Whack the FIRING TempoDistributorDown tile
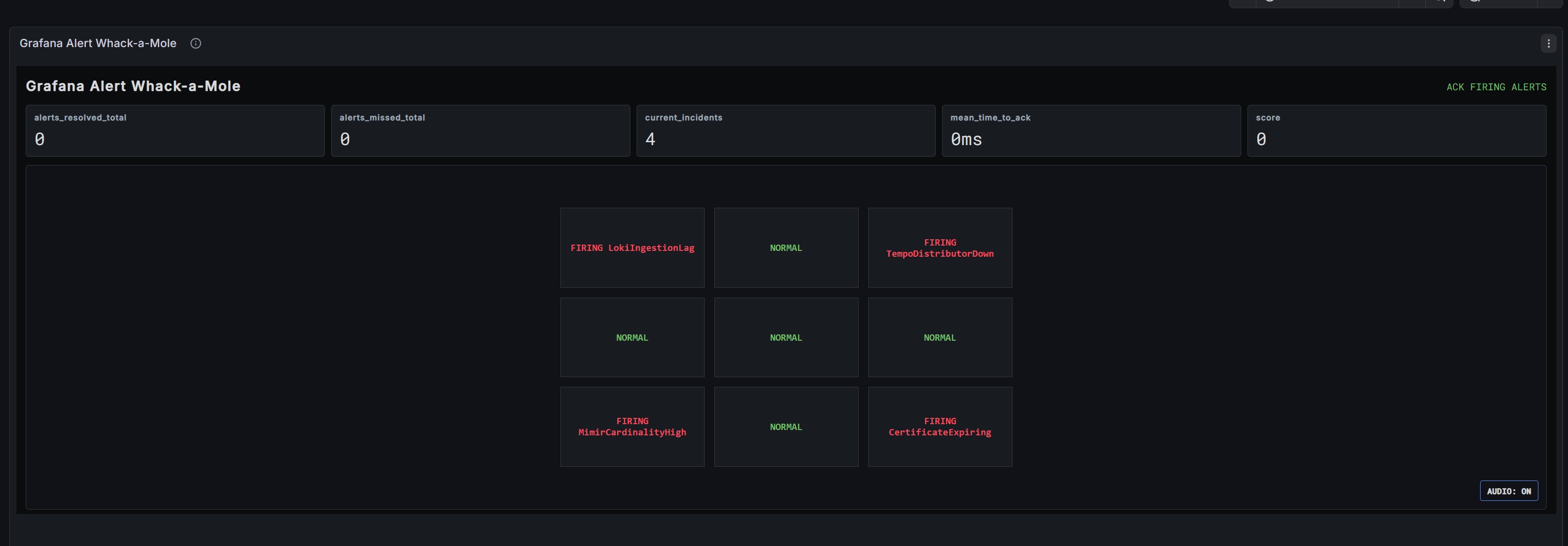This screenshot has width=1568, height=546. click(940, 248)
